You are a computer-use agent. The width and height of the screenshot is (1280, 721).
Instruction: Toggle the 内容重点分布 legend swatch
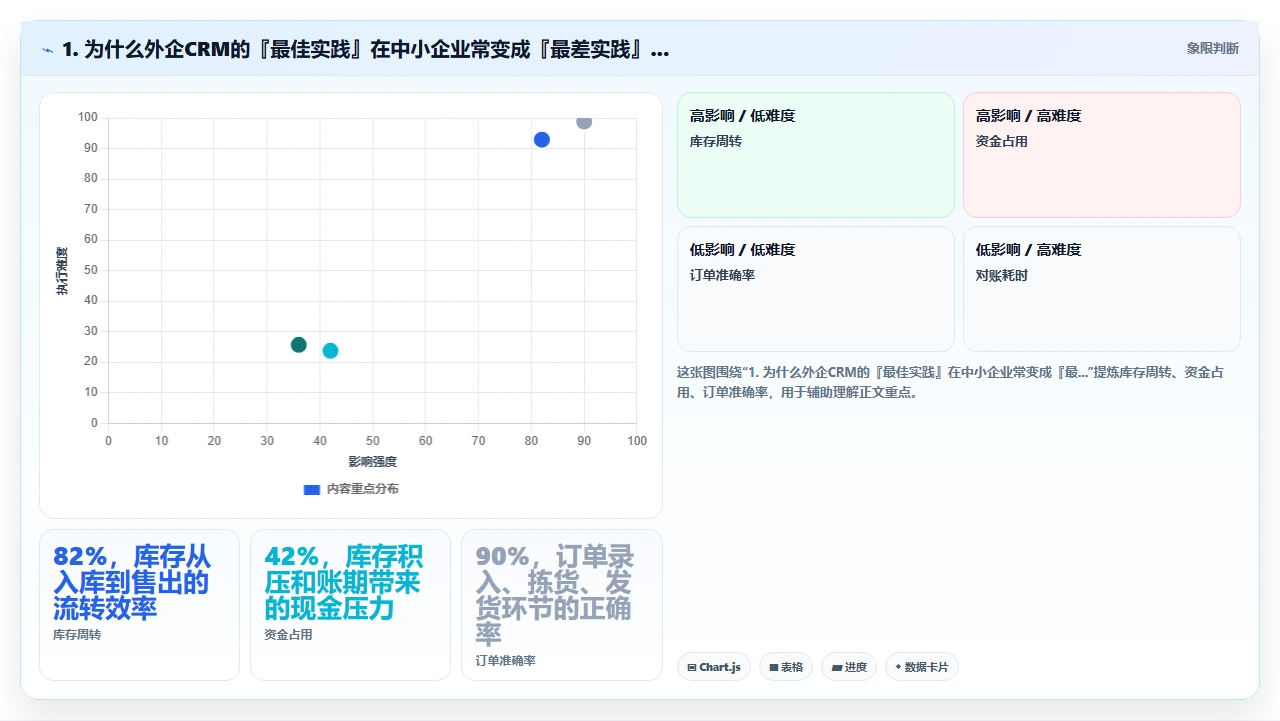(312, 489)
